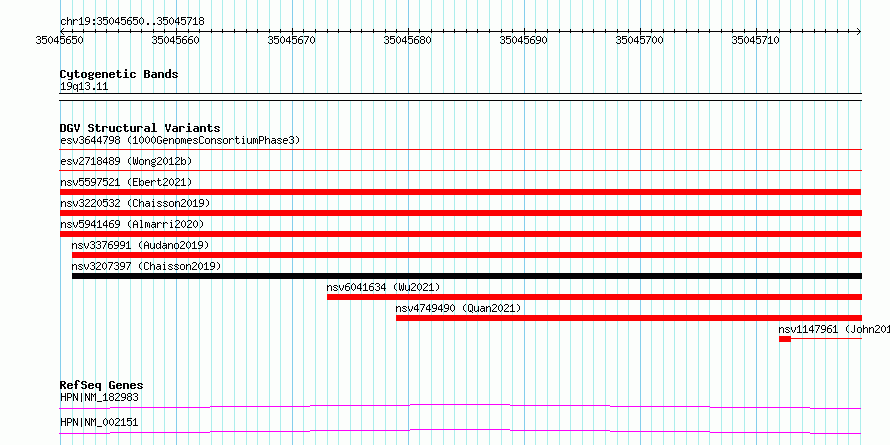890x445 pixels.
Task: Open variant nsv6041634 (Wu2021) label
Action: tap(383, 287)
